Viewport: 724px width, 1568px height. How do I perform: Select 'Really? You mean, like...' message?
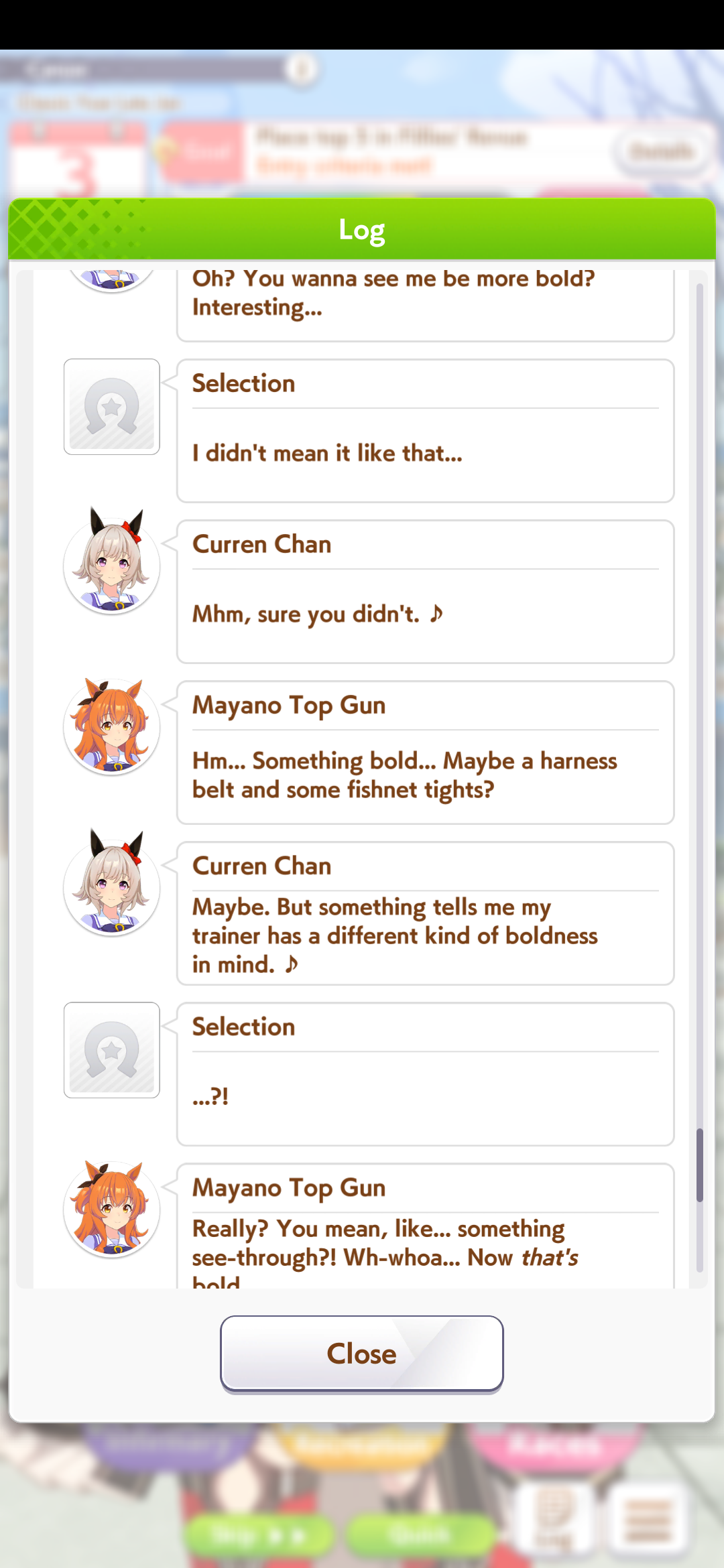click(x=385, y=1253)
